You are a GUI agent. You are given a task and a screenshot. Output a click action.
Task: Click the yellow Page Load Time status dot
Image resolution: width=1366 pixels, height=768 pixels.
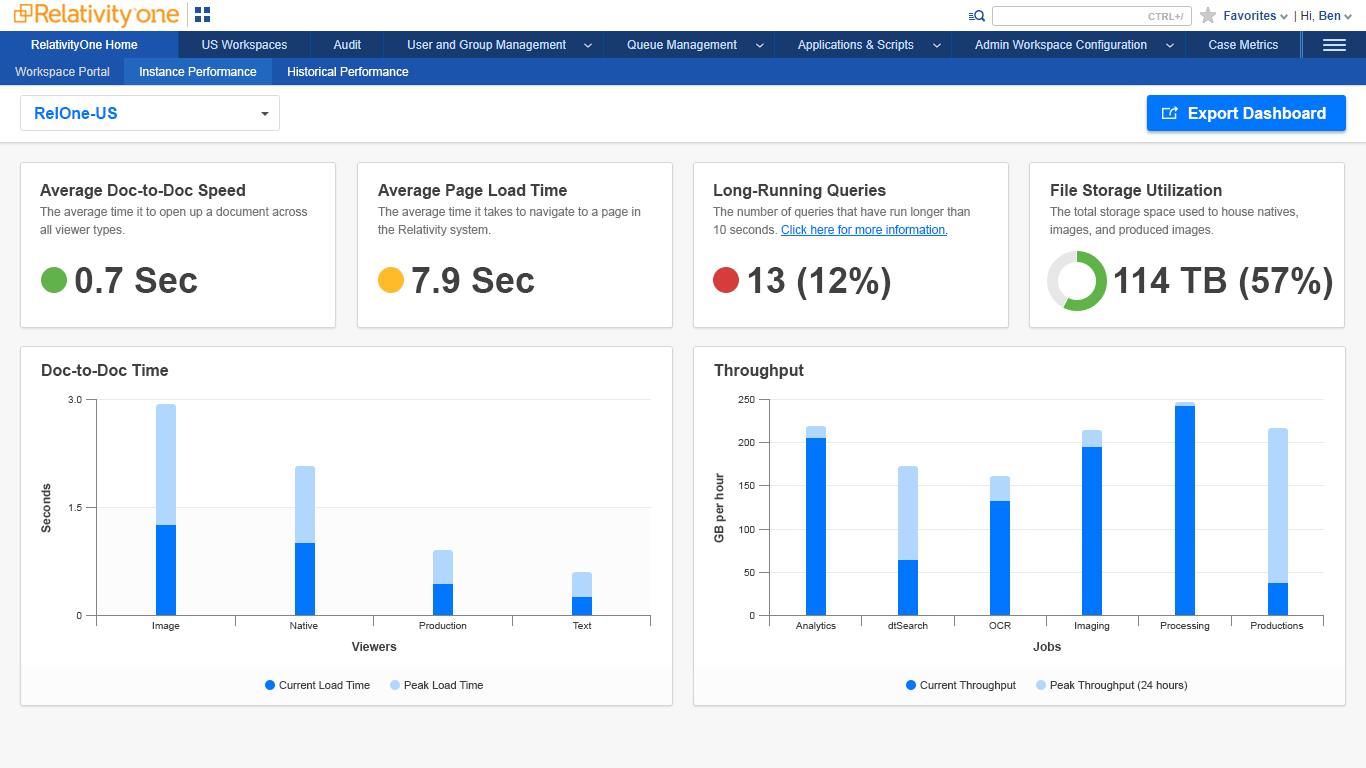(x=391, y=280)
